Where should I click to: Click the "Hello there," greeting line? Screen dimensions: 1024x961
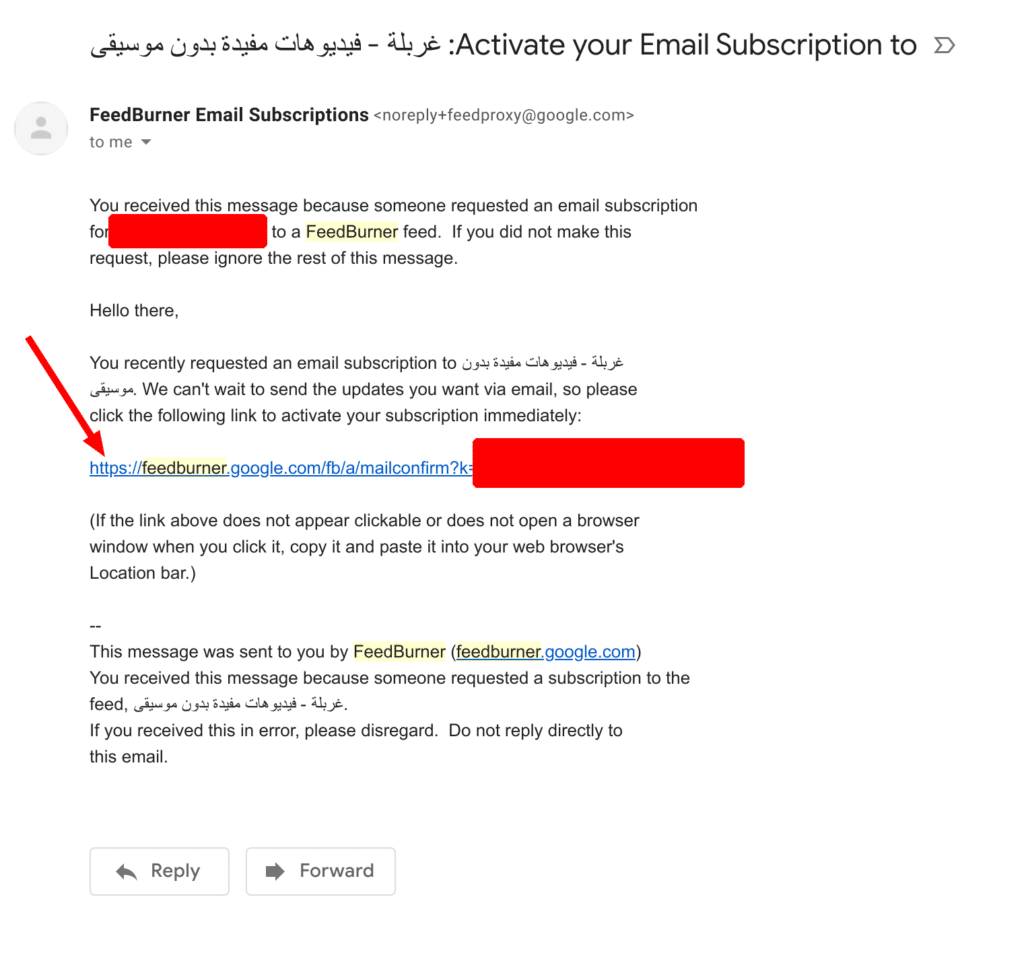tap(134, 311)
